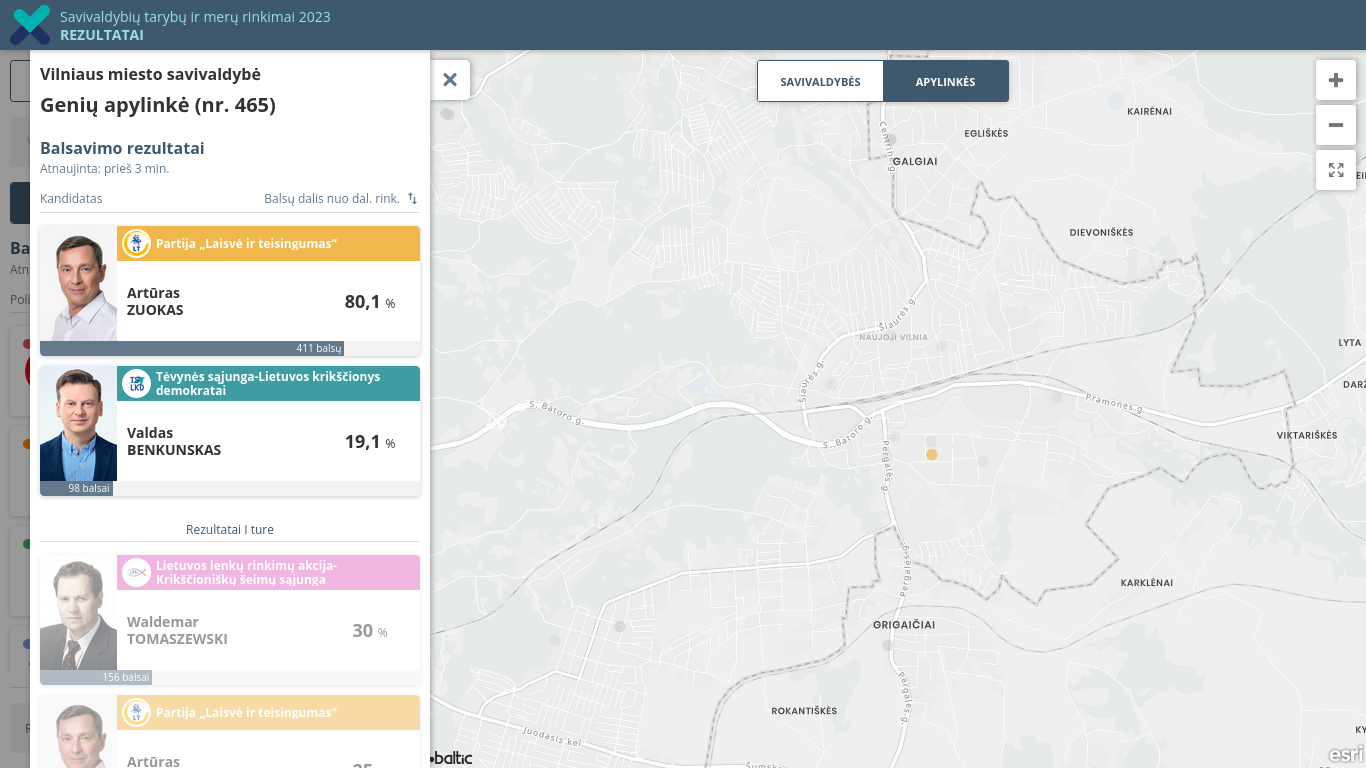Screen dimensions: 1366x768
Task: Open Artūras Zuokas candidate photo
Action: click(79, 288)
